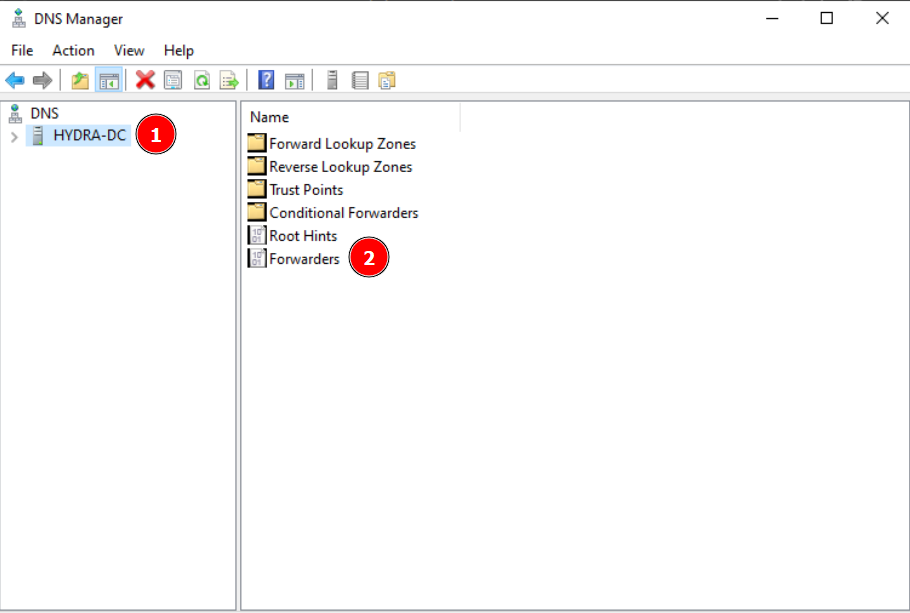This screenshot has height=613, width=910.
Task: Select the Root Hints entry
Action: 303,236
